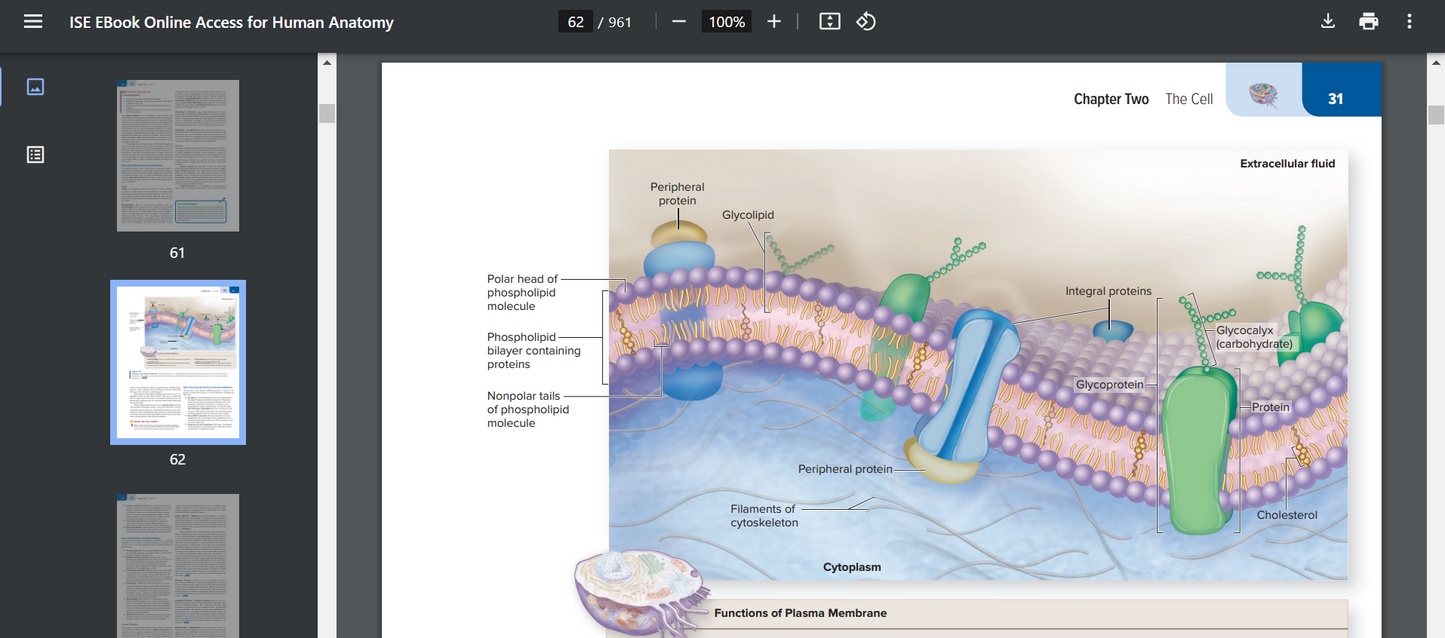The image size is (1445, 638).
Task: Click the Chapter Two header on the page
Action: click(x=1110, y=98)
